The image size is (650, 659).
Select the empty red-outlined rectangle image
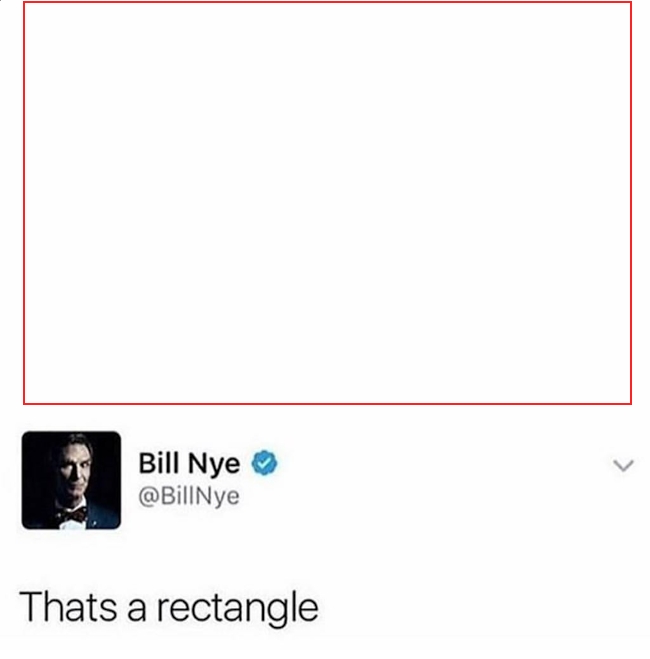[327, 203]
